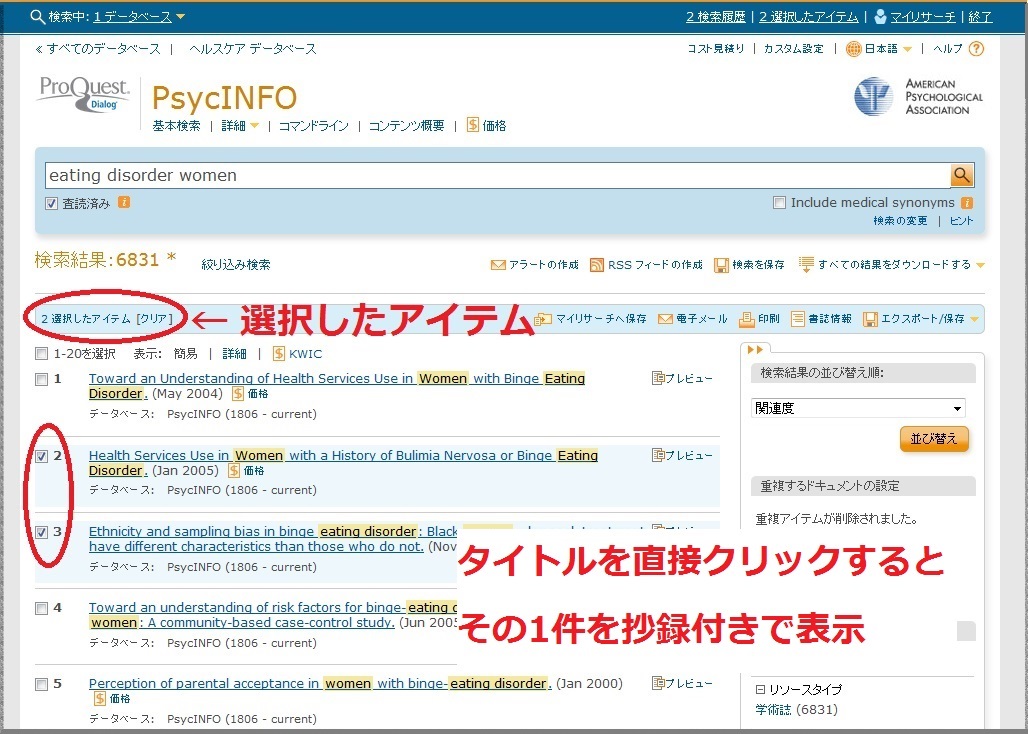Deselect the checkbox for result 3
Viewport: 1028px width, 734px height.
click(41, 532)
